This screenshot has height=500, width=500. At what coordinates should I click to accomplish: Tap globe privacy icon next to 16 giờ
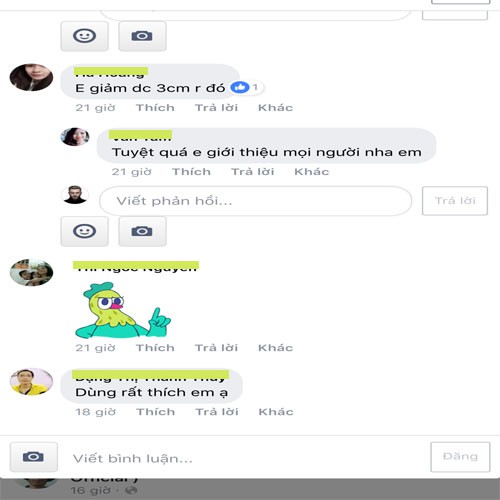132,490
